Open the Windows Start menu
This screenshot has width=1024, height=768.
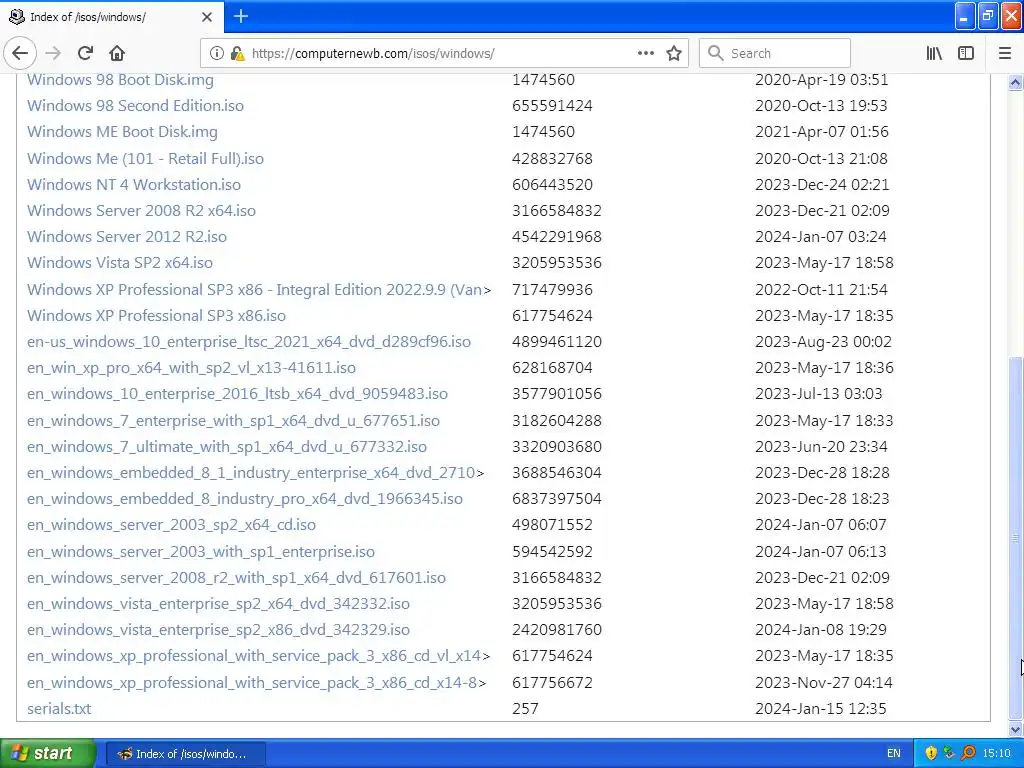click(x=48, y=753)
